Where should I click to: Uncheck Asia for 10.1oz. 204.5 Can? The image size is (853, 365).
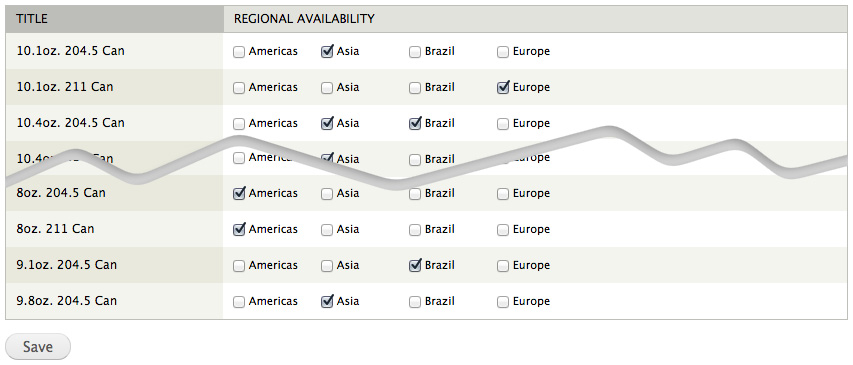[x=327, y=52]
